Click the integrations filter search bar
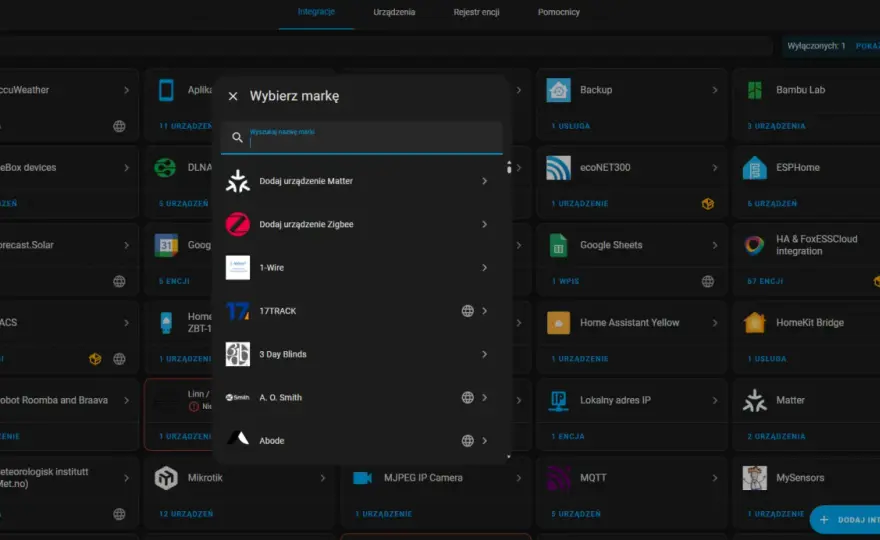 click(x=386, y=46)
